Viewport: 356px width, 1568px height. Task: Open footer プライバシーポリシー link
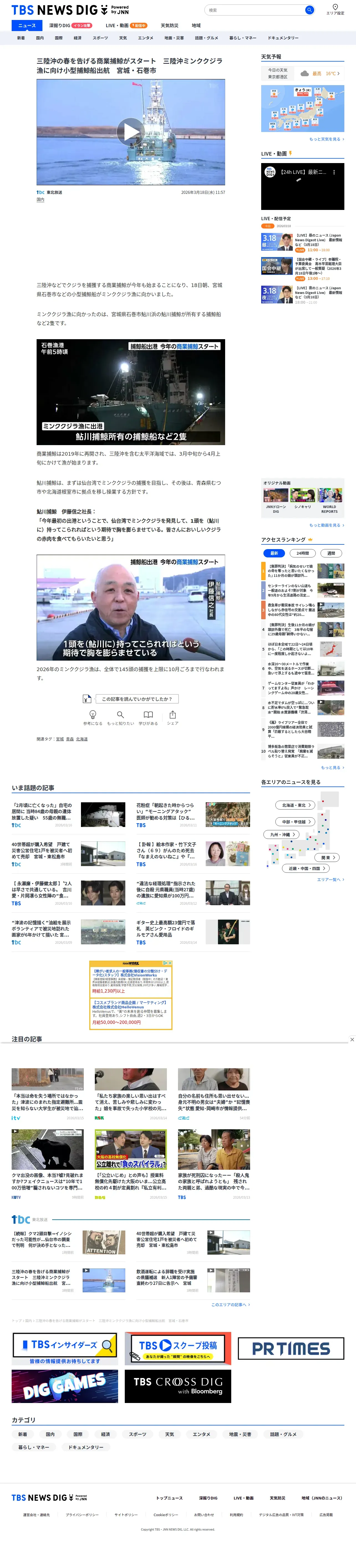(x=82, y=1514)
